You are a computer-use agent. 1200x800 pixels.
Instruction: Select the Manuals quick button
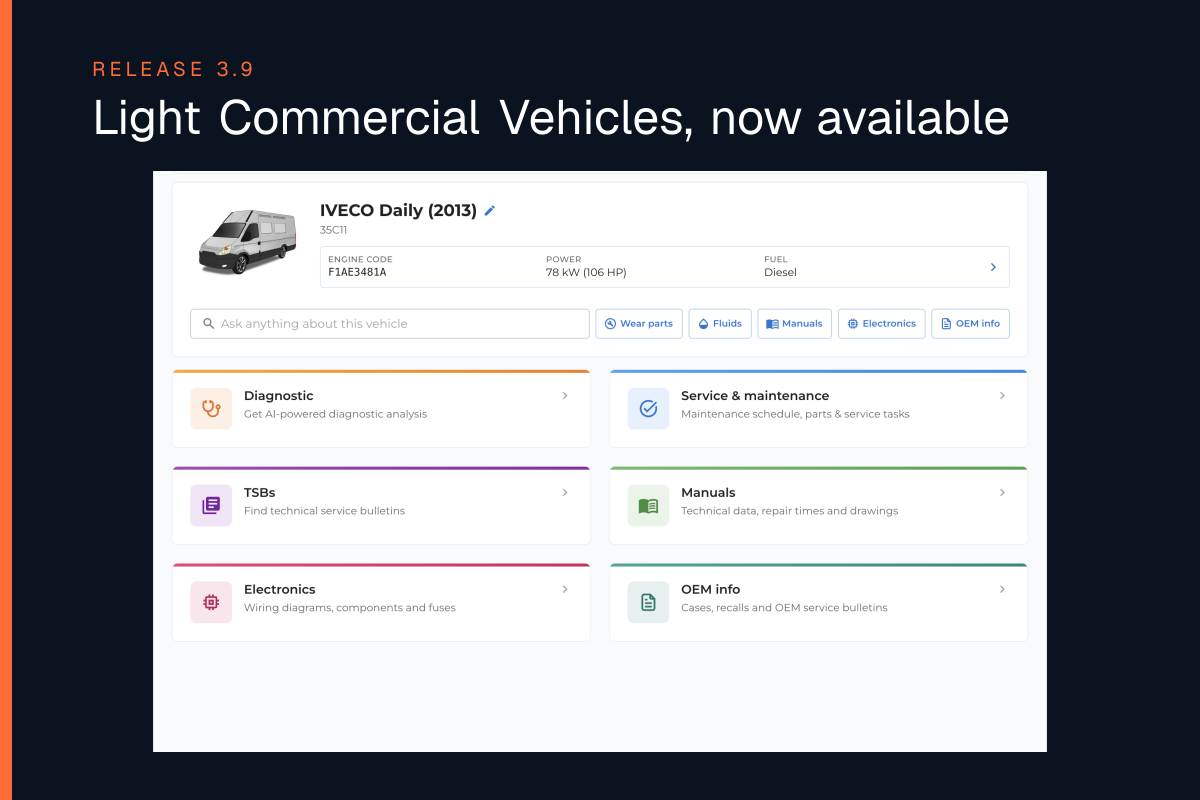(795, 324)
